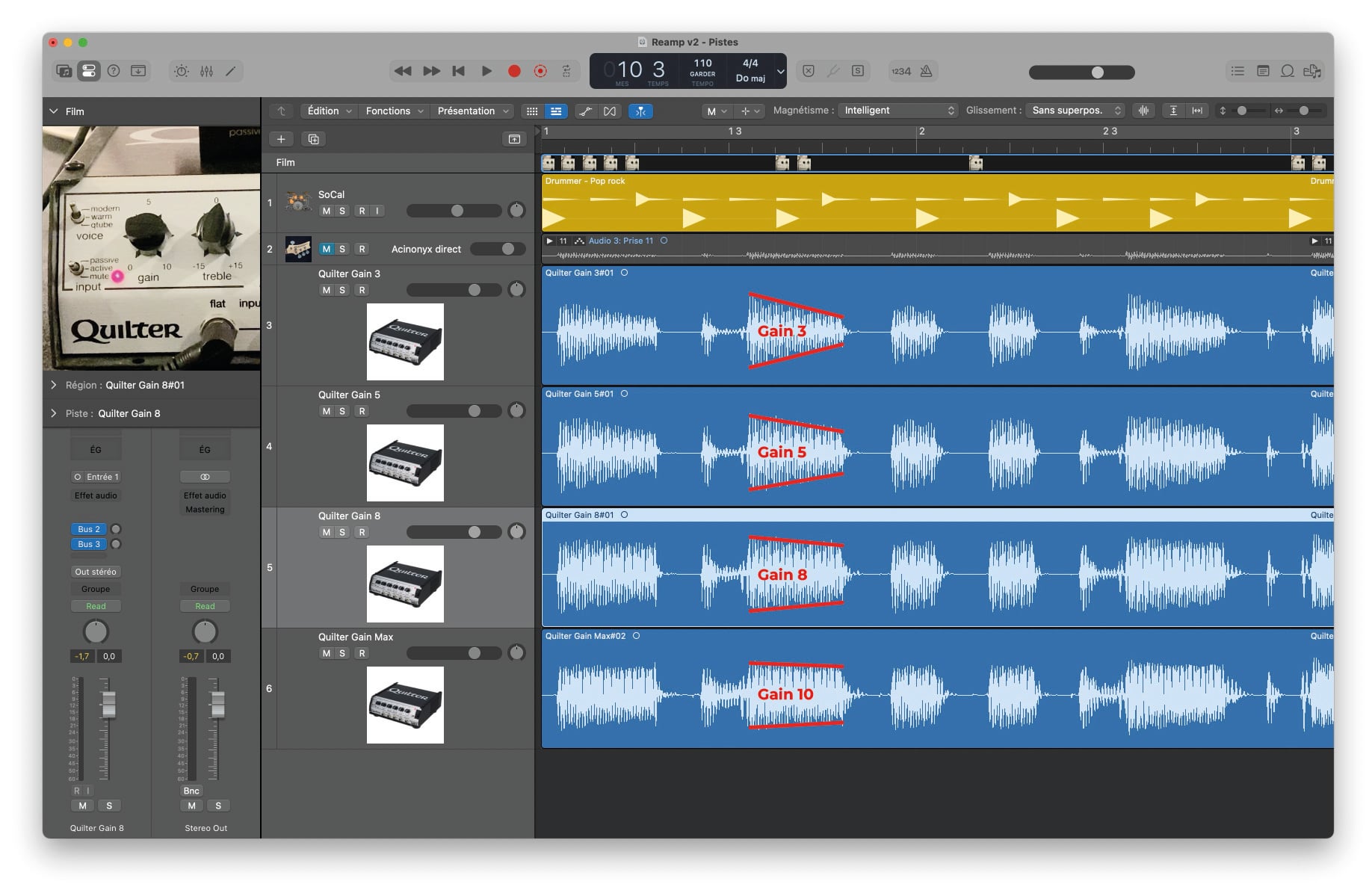Open the Editors pencil icon

pyautogui.click(x=231, y=71)
